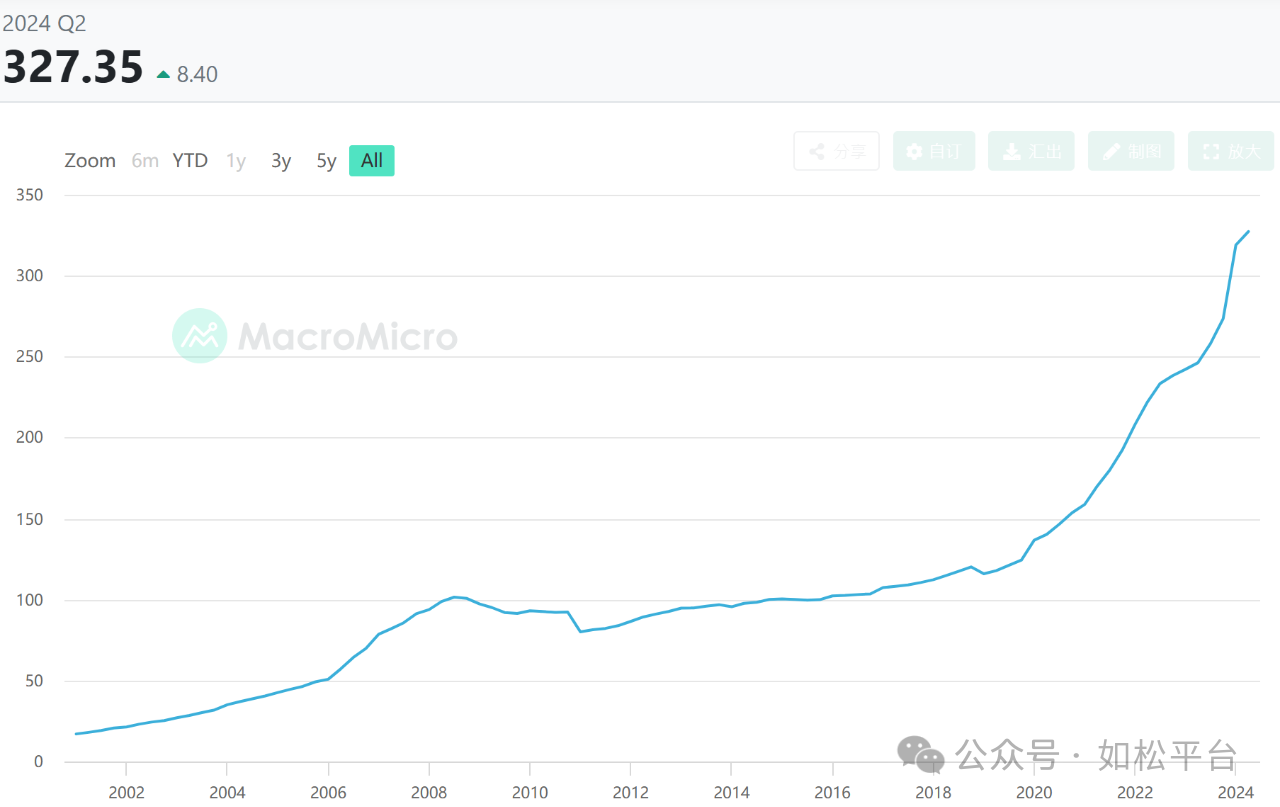Screen dimensions: 1280x807
Task: Select the pencil draw-chart button (制图)
Action: point(1131,151)
